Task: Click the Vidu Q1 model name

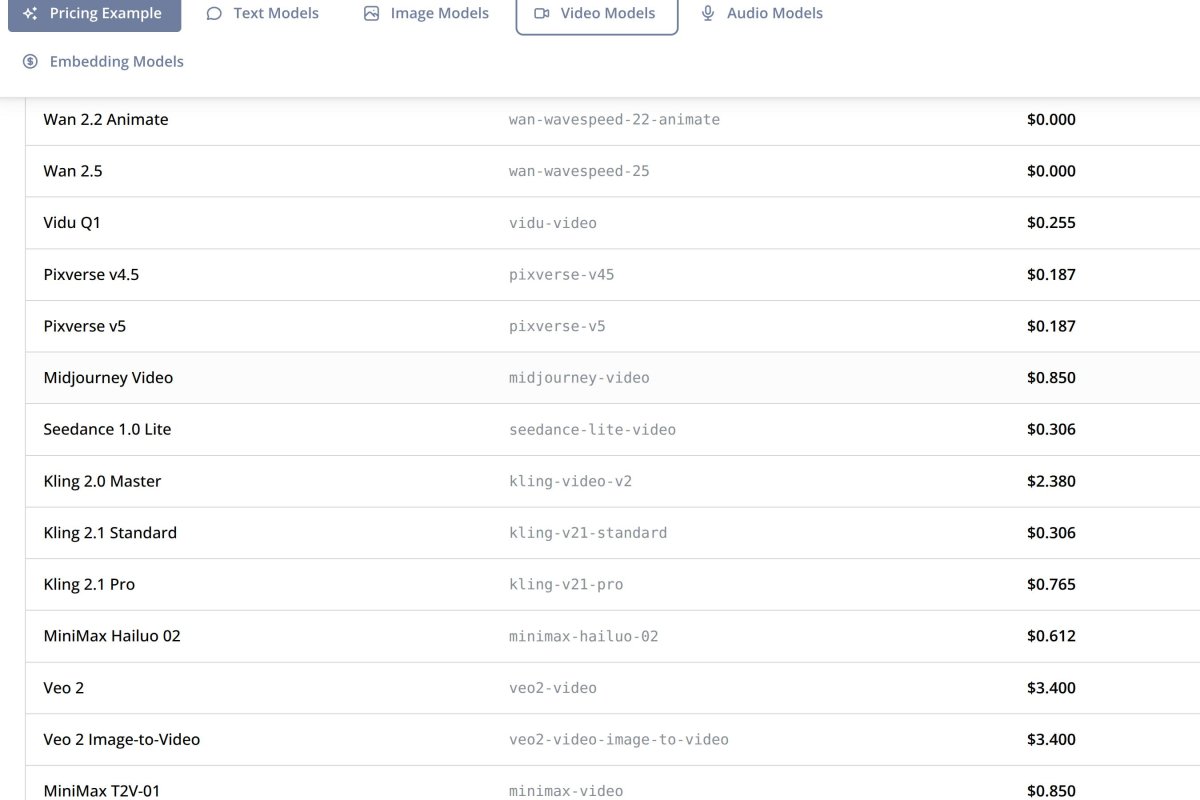Action: coord(72,222)
